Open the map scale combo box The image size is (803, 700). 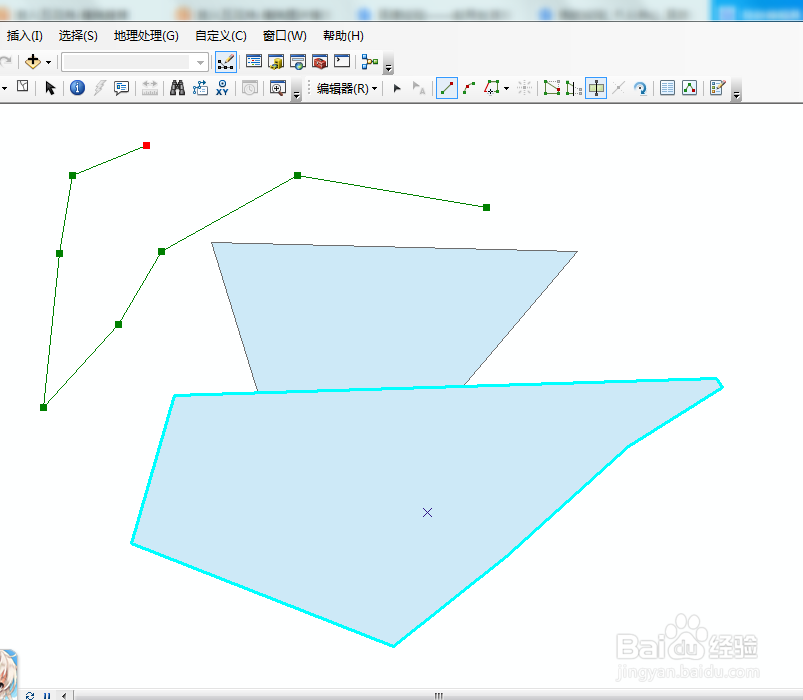click(x=135, y=62)
